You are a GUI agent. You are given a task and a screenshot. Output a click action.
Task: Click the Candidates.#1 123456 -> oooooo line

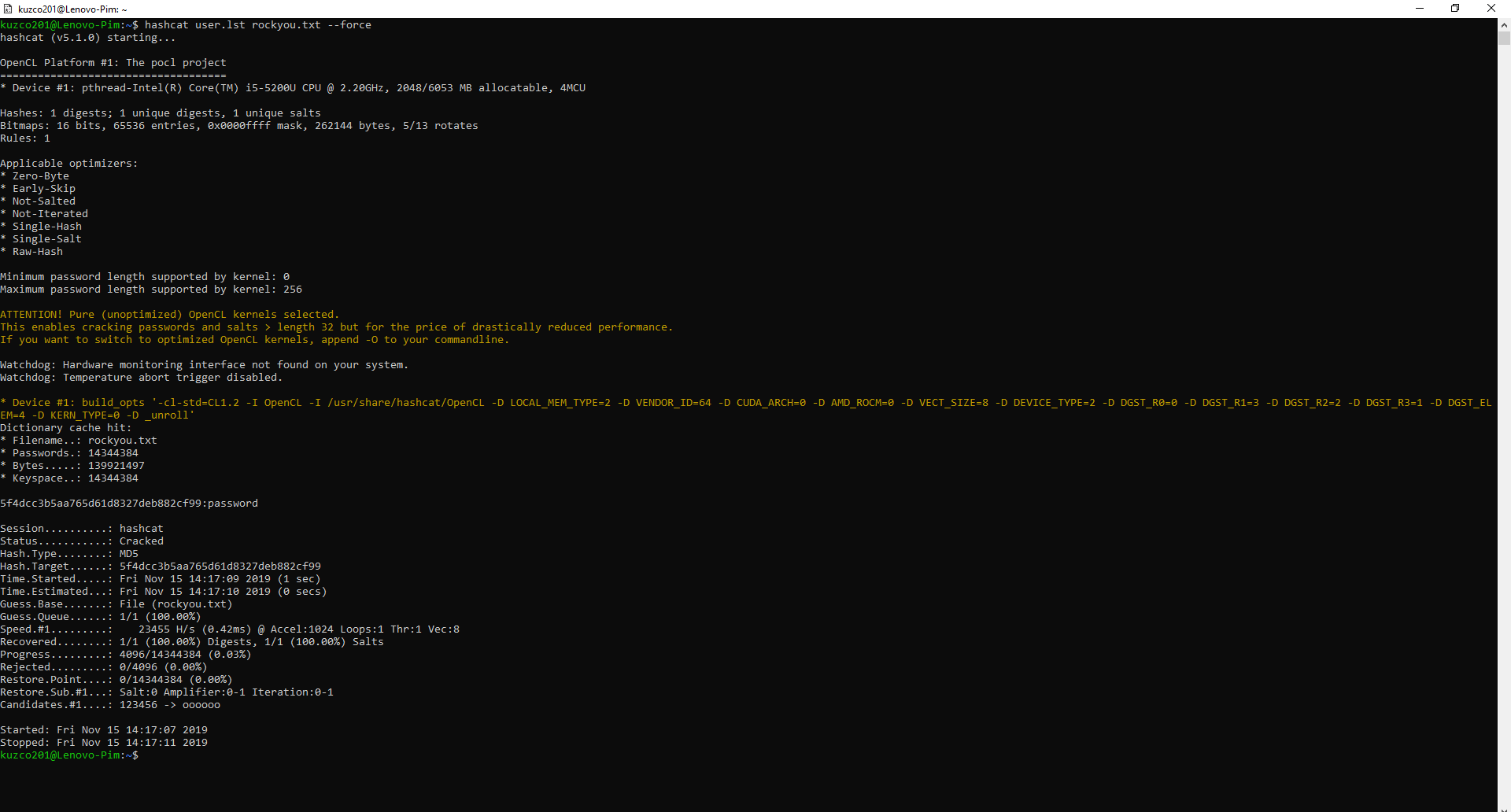(x=110, y=705)
